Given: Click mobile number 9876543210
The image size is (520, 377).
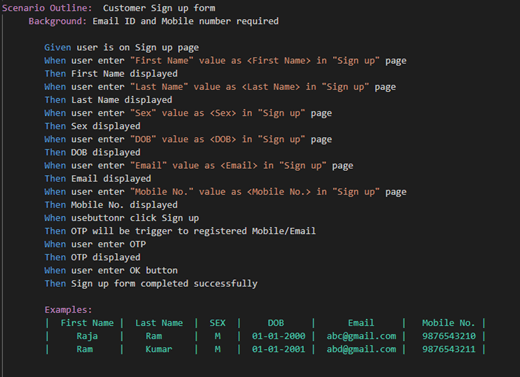Looking at the screenshot, I should (x=449, y=336).
